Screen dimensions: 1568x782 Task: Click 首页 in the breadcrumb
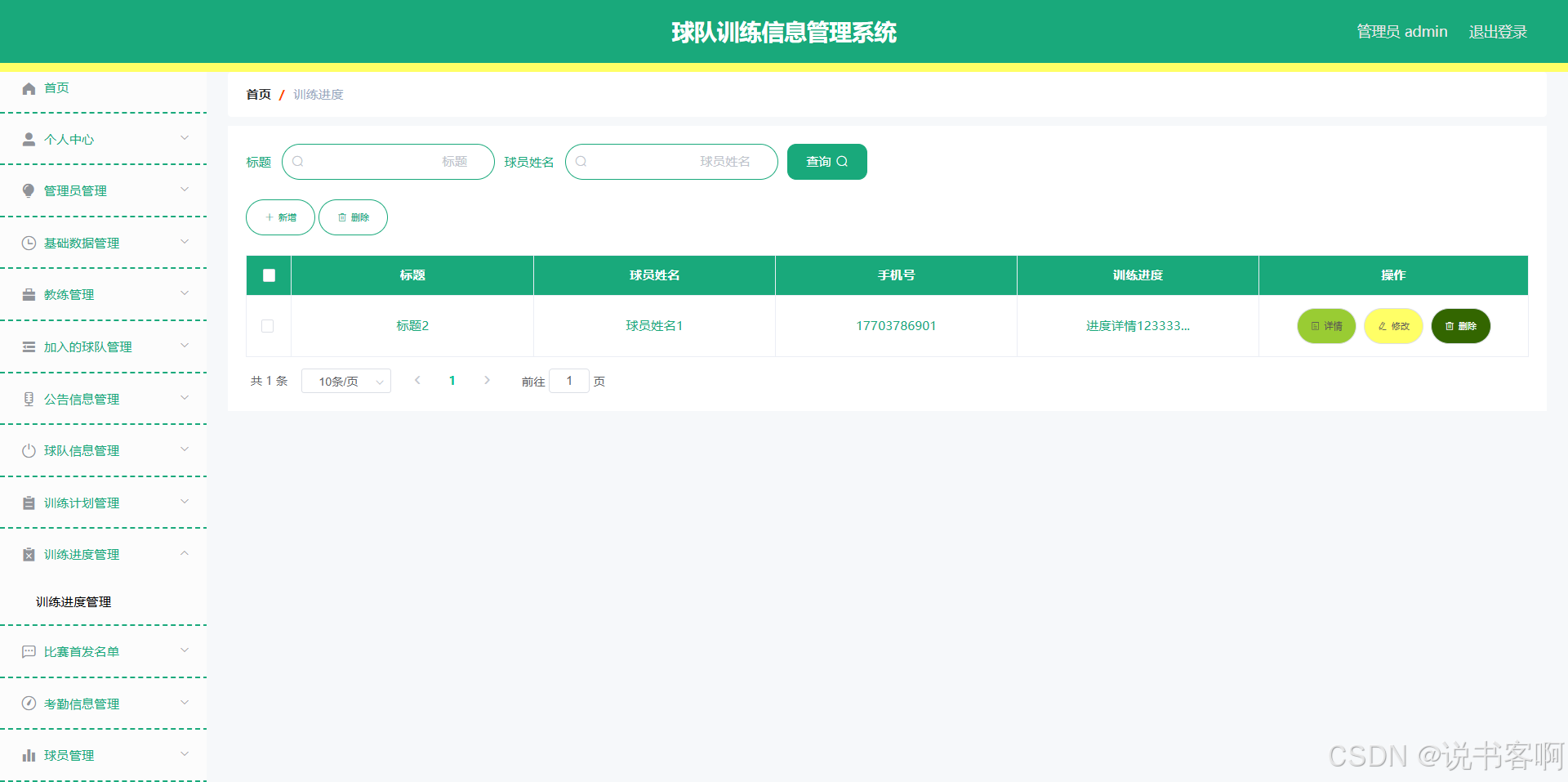[x=259, y=95]
